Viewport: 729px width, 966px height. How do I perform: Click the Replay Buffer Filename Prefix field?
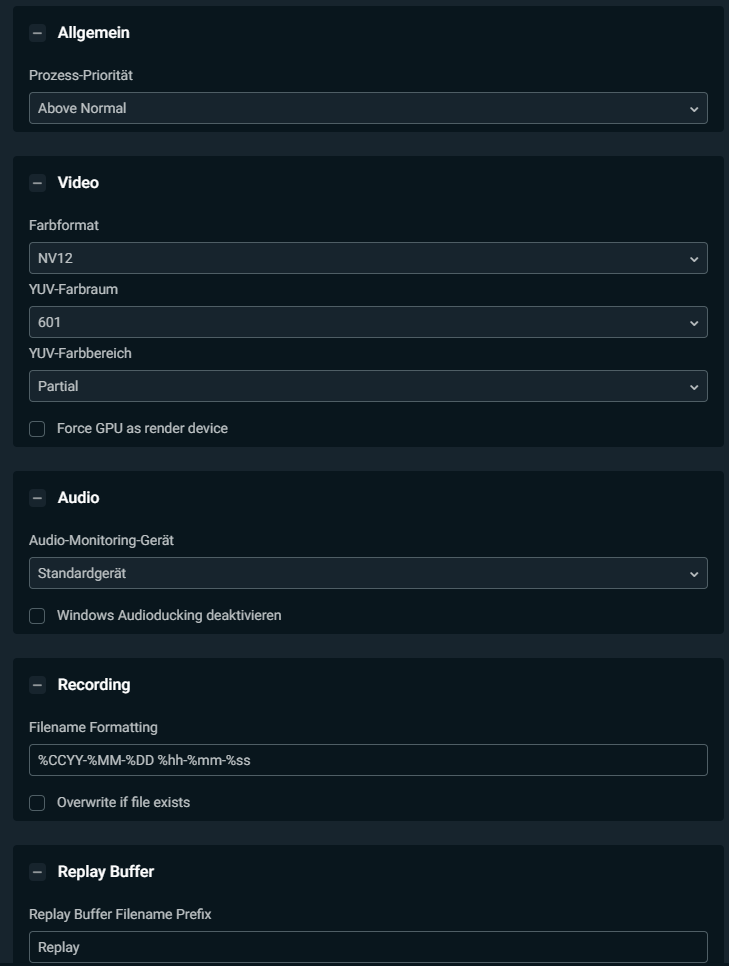(x=368, y=947)
